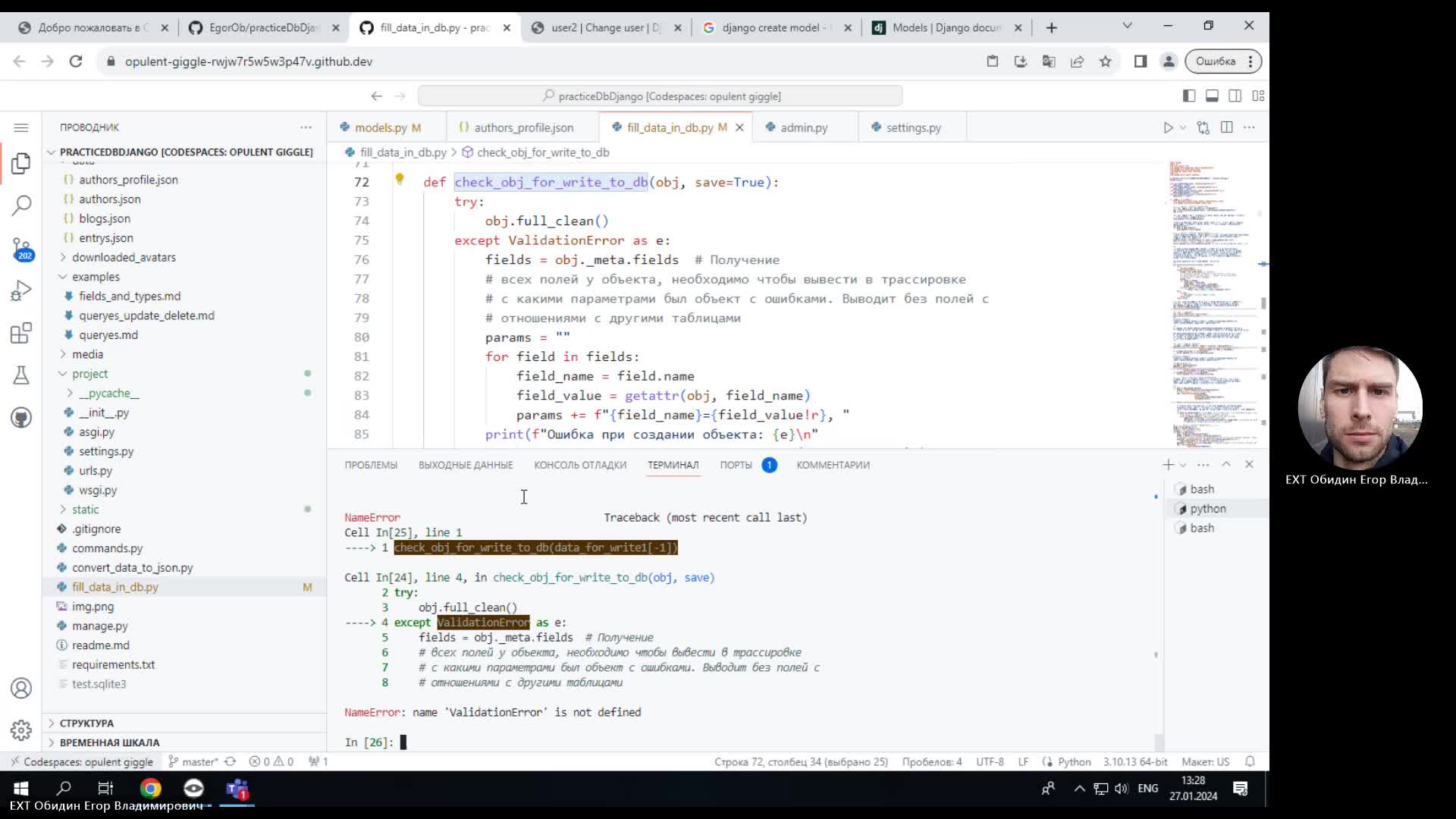This screenshot has height=819, width=1456.
Task: Open Chrome from the Windows taskbar
Action: click(x=150, y=789)
